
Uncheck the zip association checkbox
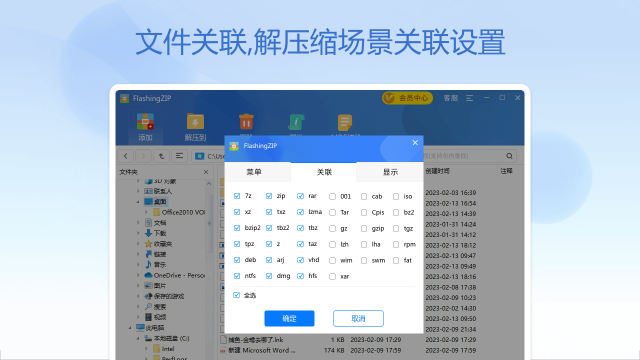pos(269,196)
